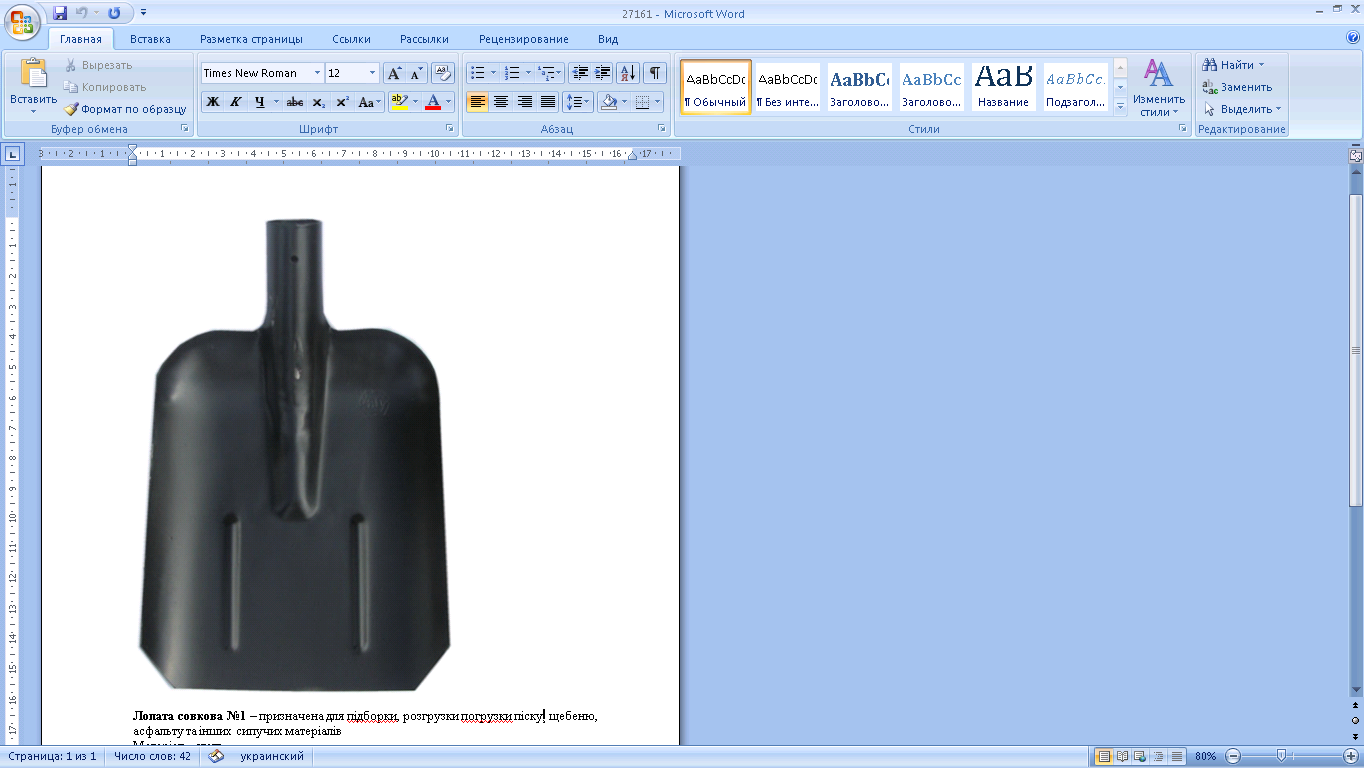The width and height of the screenshot is (1364, 768).
Task: Click Копировать to copy
Action: [104, 87]
